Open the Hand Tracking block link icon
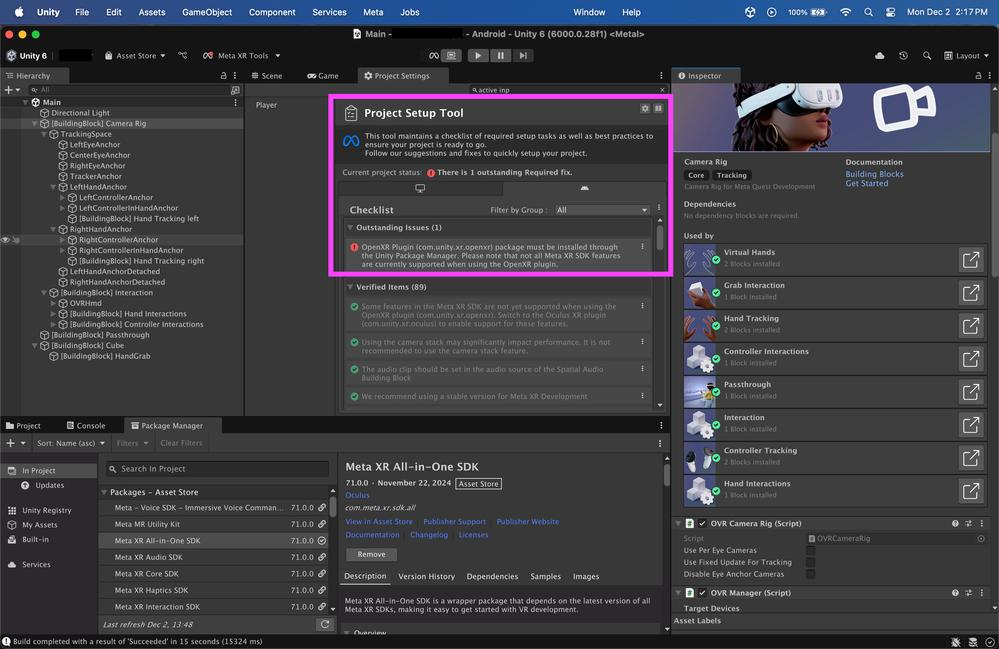Image resolution: width=999 pixels, height=649 pixels. click(970, 325)
